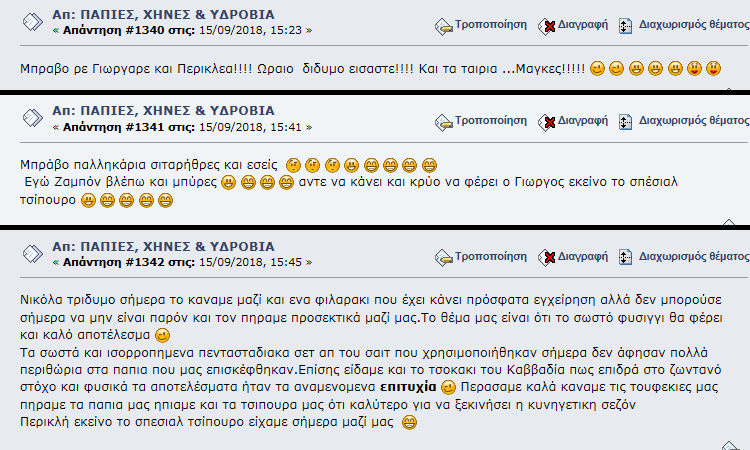Click the post icon of reply #1341
Viewport: 750px width, 450px height.
pyautogui.click(x=33, y=118)
